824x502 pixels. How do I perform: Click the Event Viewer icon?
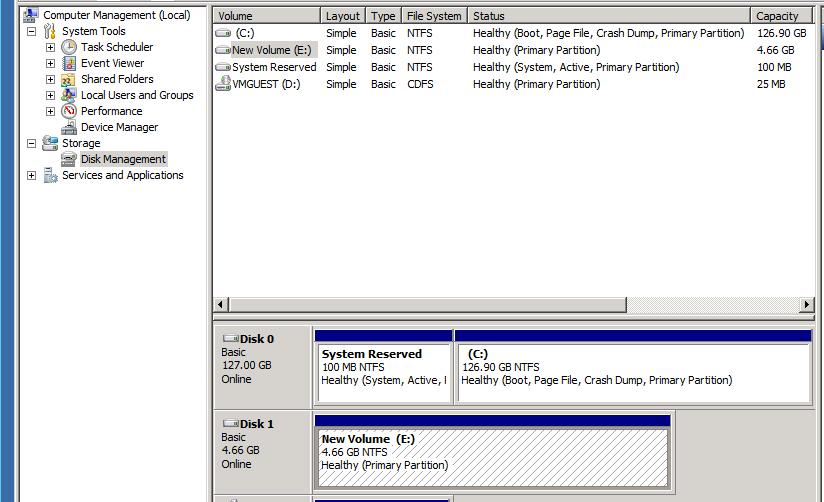[x=69, y=63]
